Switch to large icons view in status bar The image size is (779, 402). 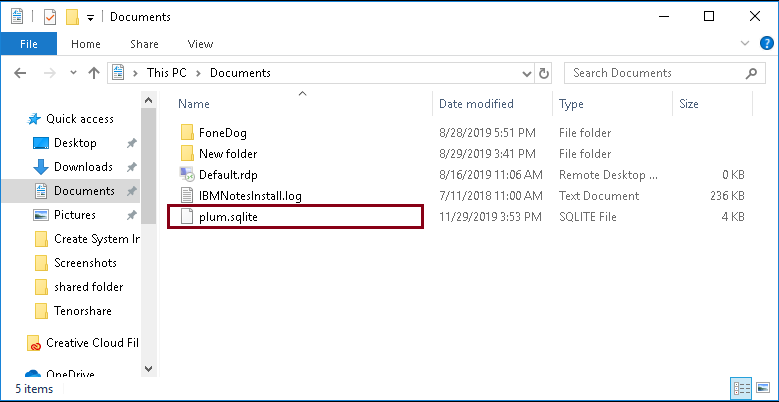(763, 388)
